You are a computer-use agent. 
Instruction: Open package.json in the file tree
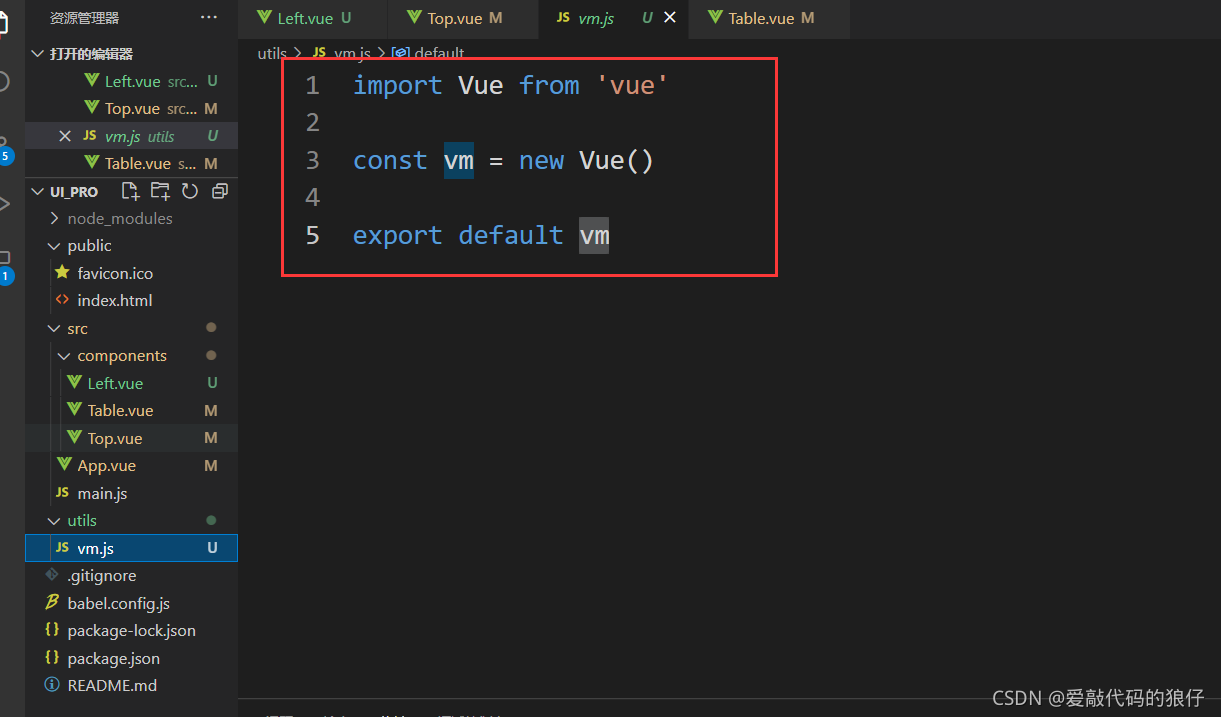(131, 659)
